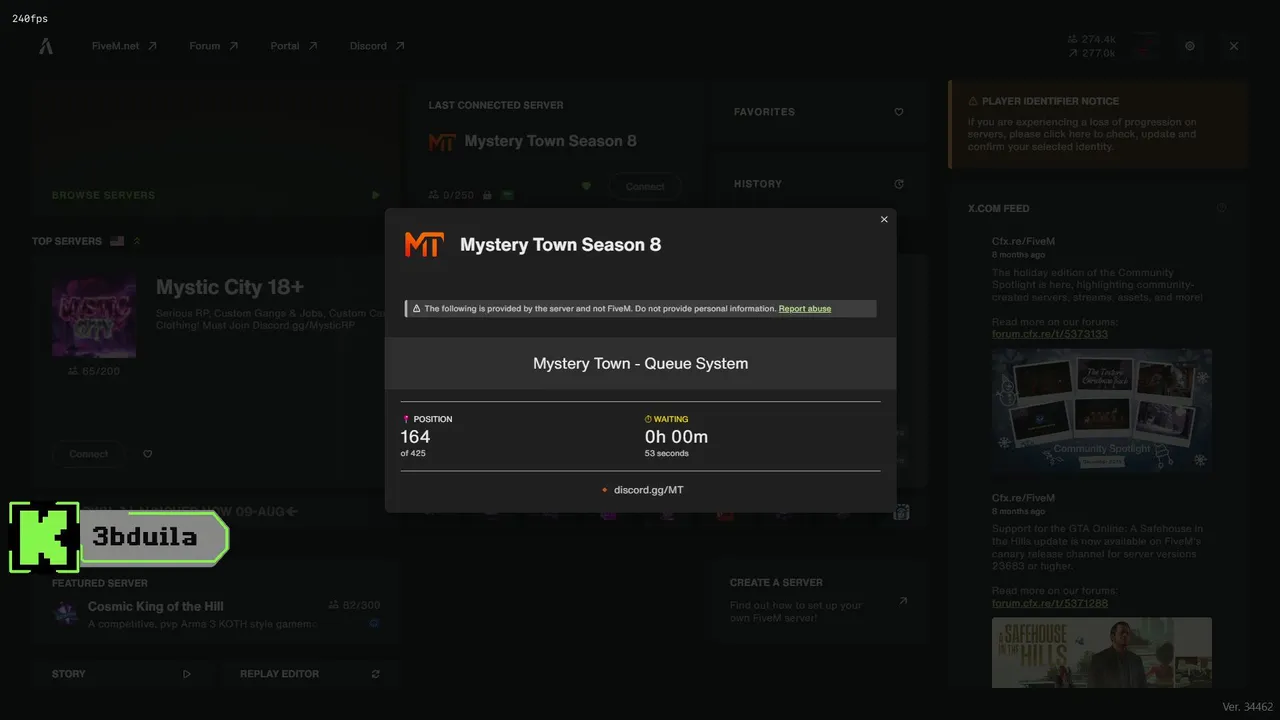The width and height of the screenshot is (1280, 720).
Task: Click the Waiting time 0h 00m
Action: pos(676,437)
